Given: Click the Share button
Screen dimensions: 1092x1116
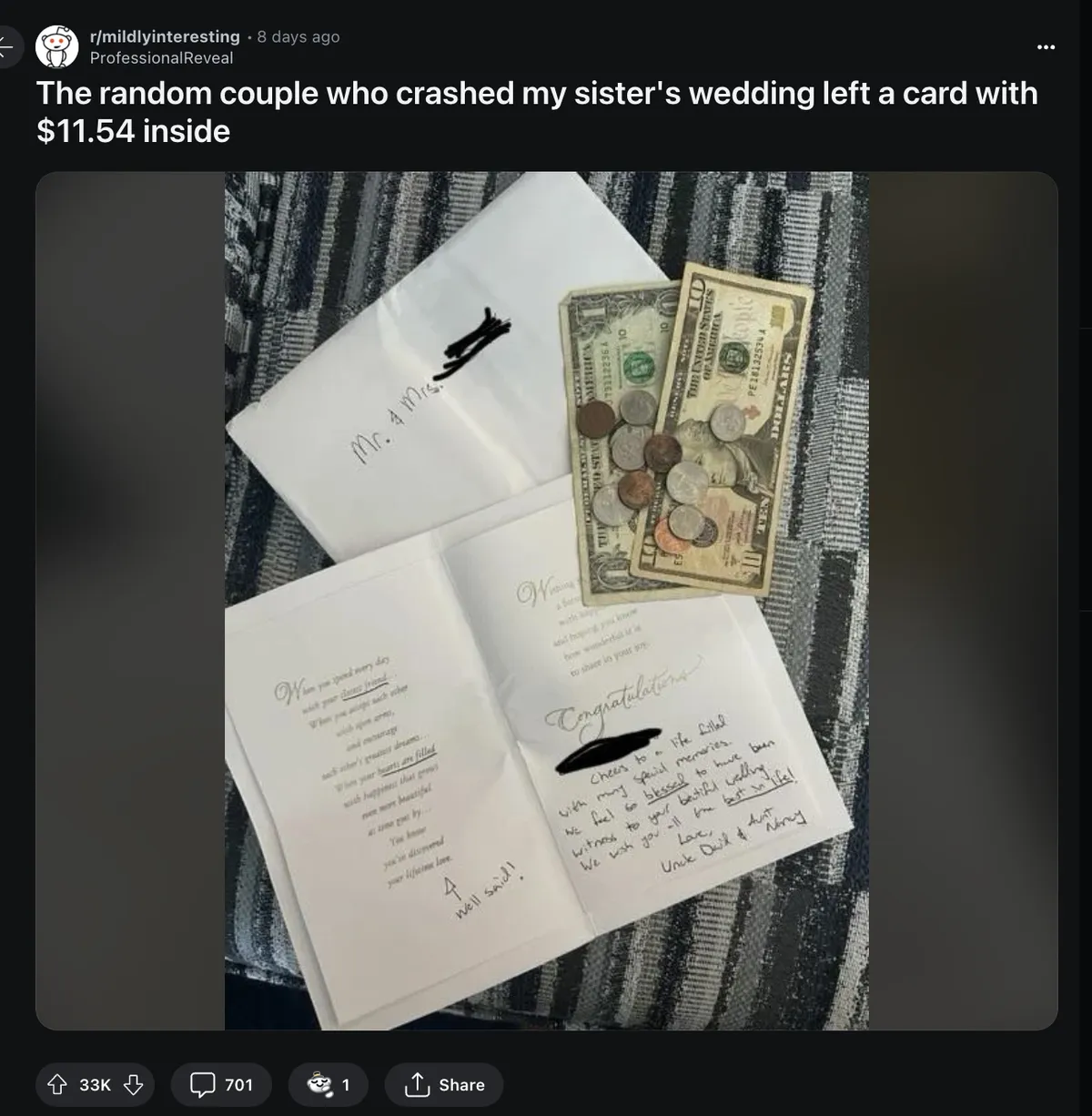Looking at the screenshot, I should click(444, 1085).
